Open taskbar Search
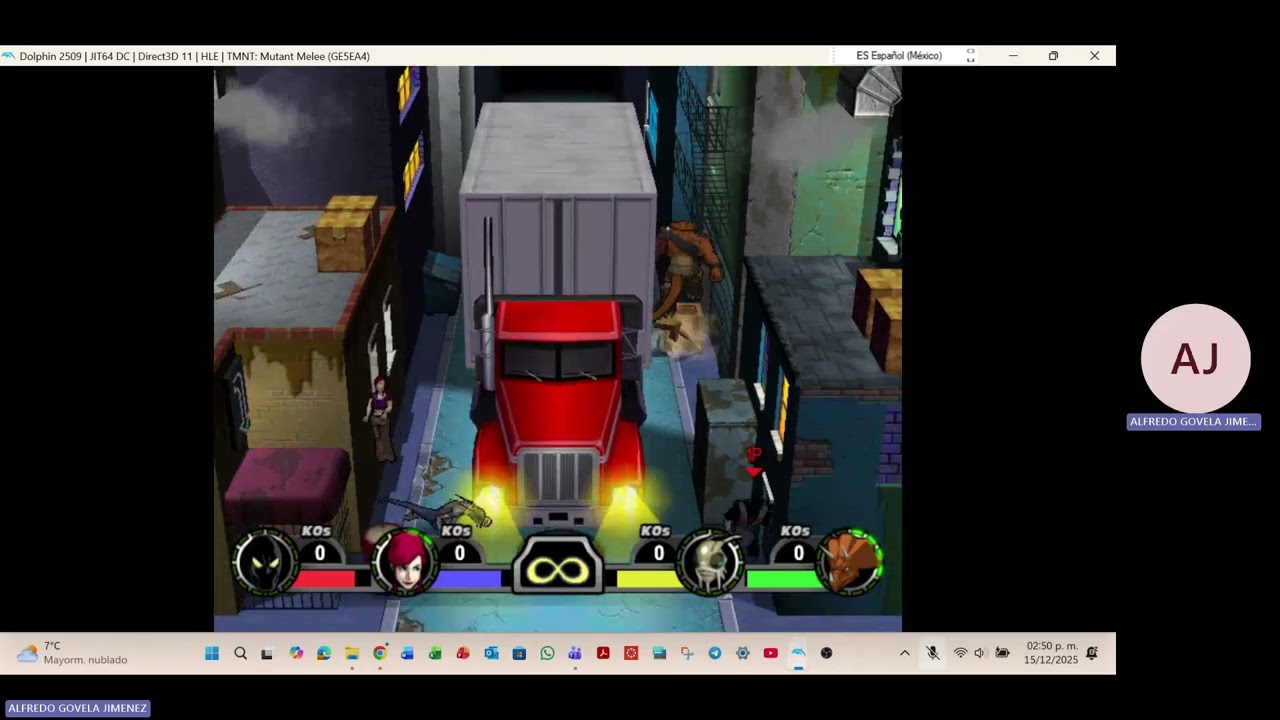Image resolution: width=1280 pixels, height=720 pixels. pos(240,653)
